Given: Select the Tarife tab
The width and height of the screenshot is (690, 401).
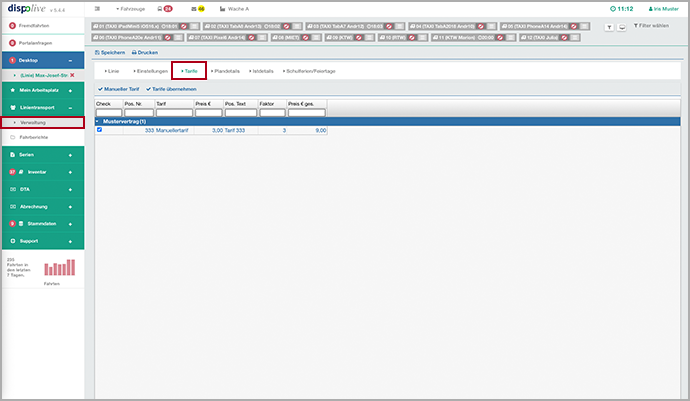Looking at the screenshot, I should (189, 71).
